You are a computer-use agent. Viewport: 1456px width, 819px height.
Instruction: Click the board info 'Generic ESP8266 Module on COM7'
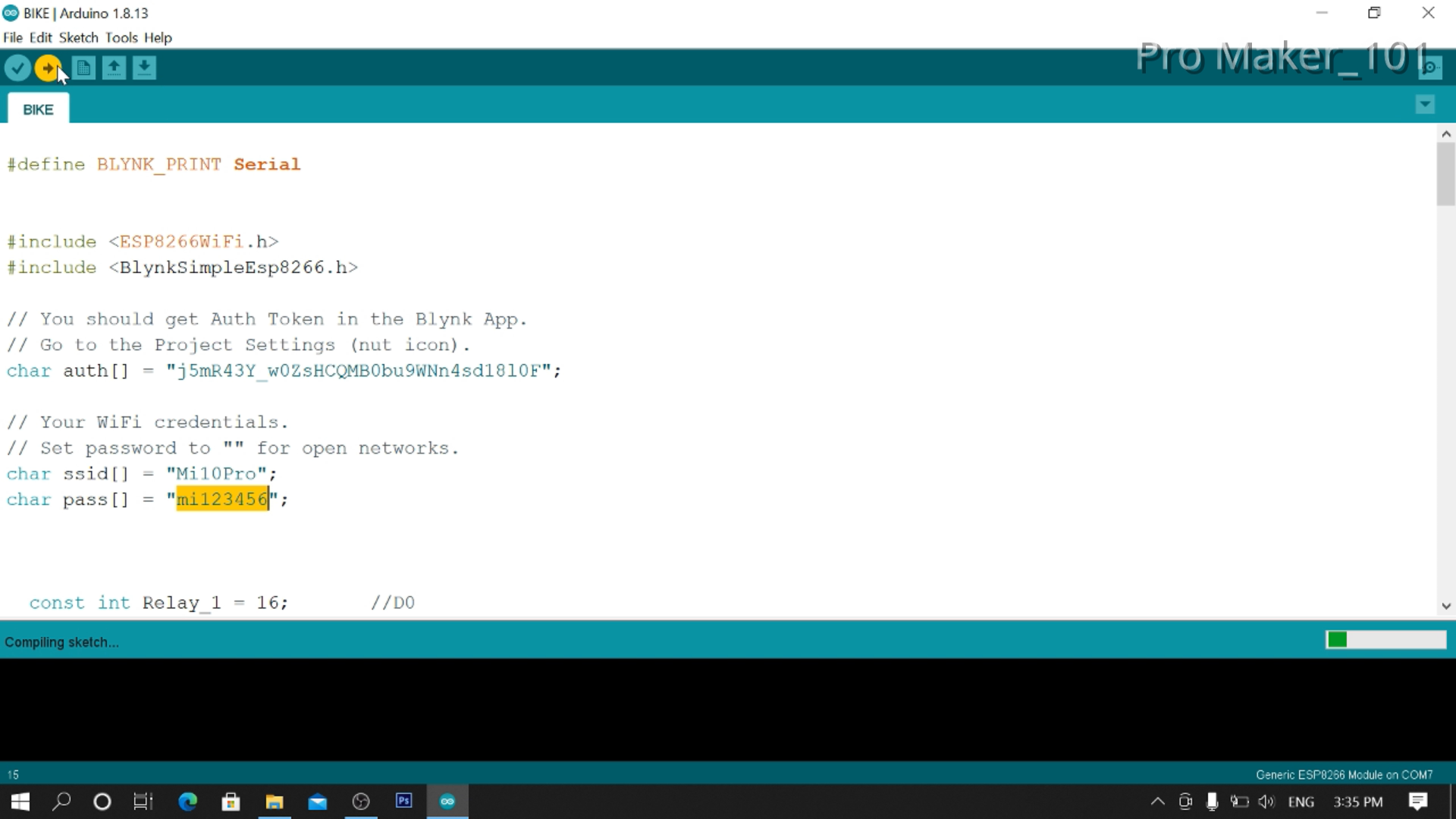(x=1344, y=774)
